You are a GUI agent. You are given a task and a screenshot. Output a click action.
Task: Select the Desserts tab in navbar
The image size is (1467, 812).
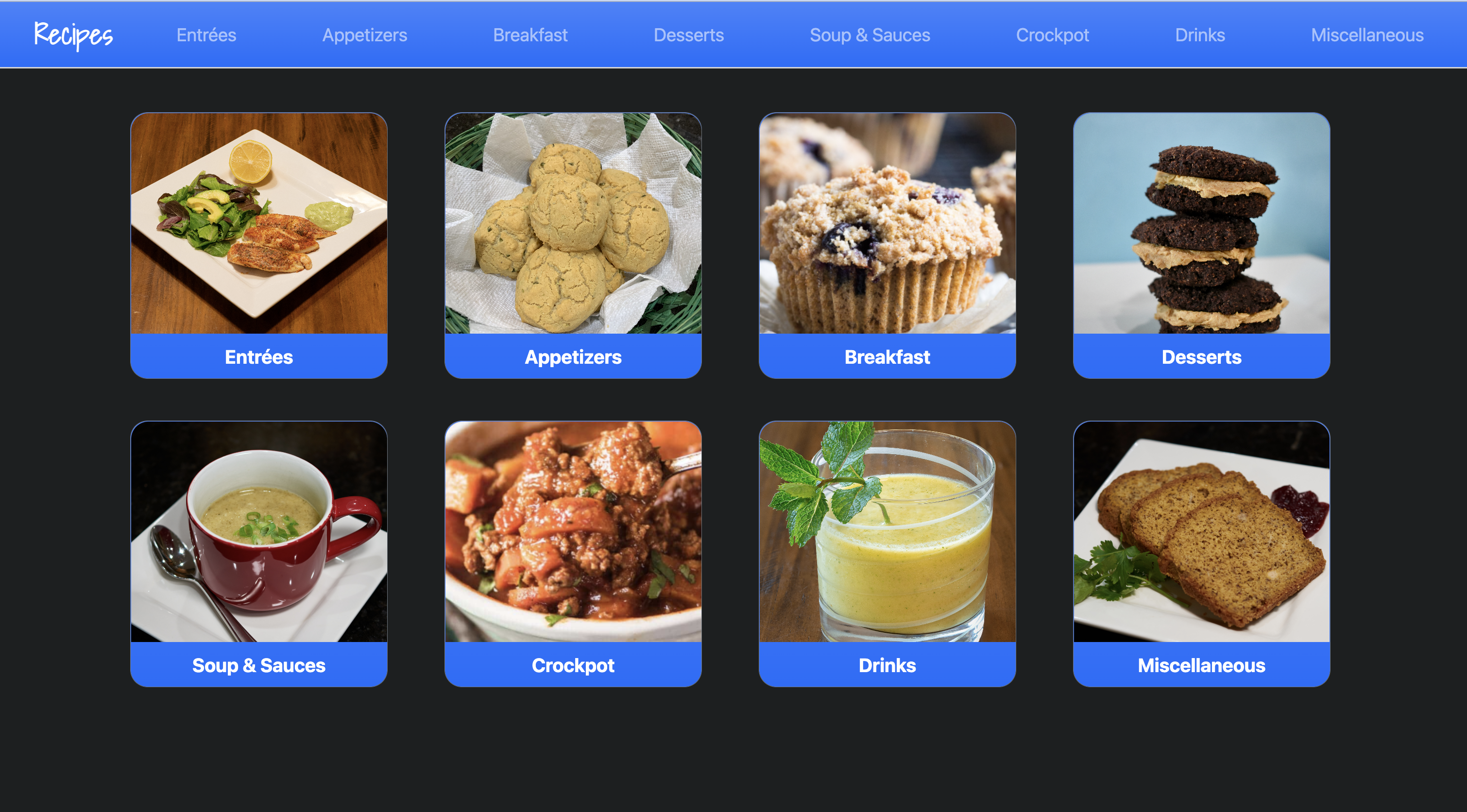point(688,35)
